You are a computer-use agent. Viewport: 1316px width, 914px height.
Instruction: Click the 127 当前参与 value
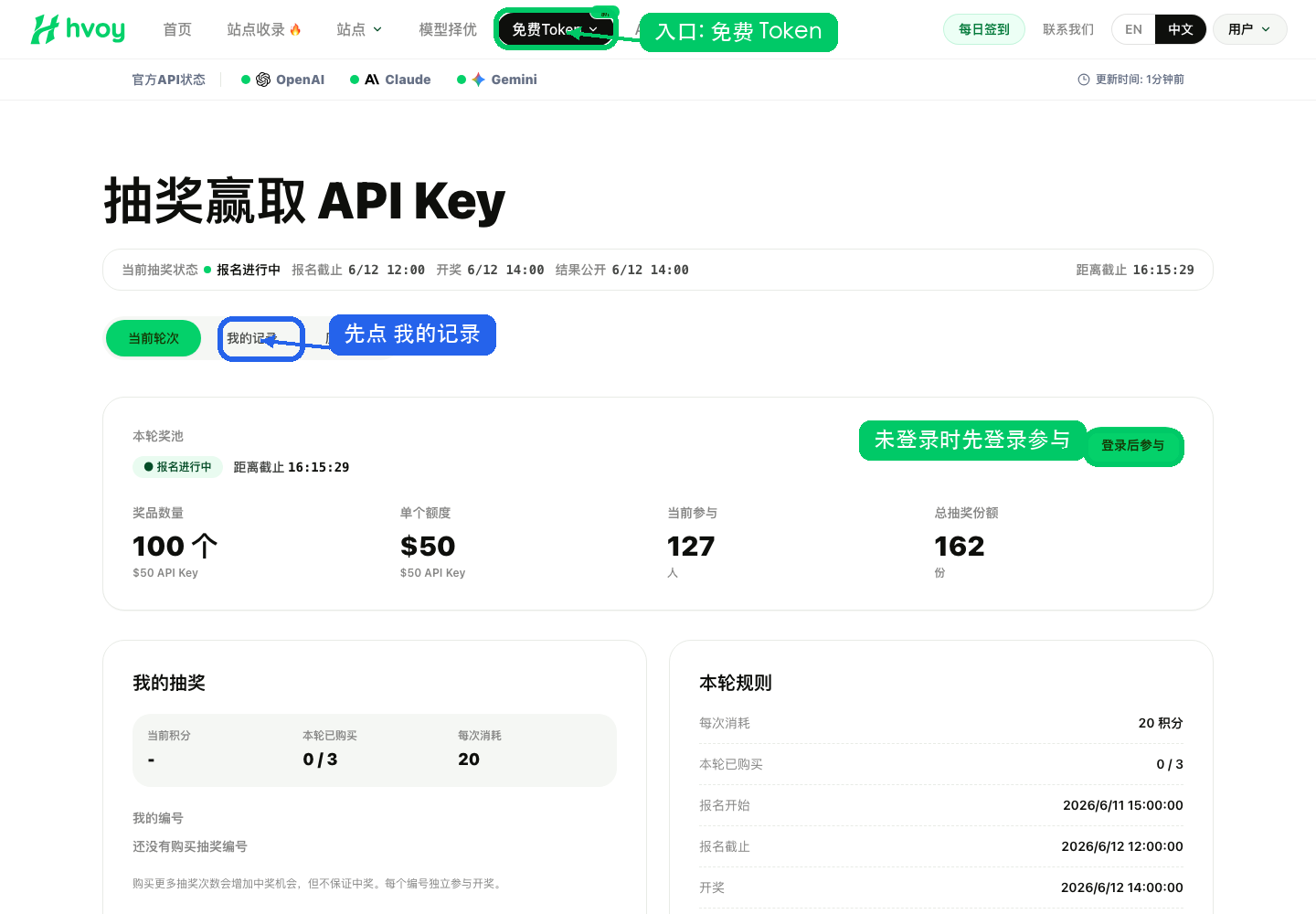(691, 546)
